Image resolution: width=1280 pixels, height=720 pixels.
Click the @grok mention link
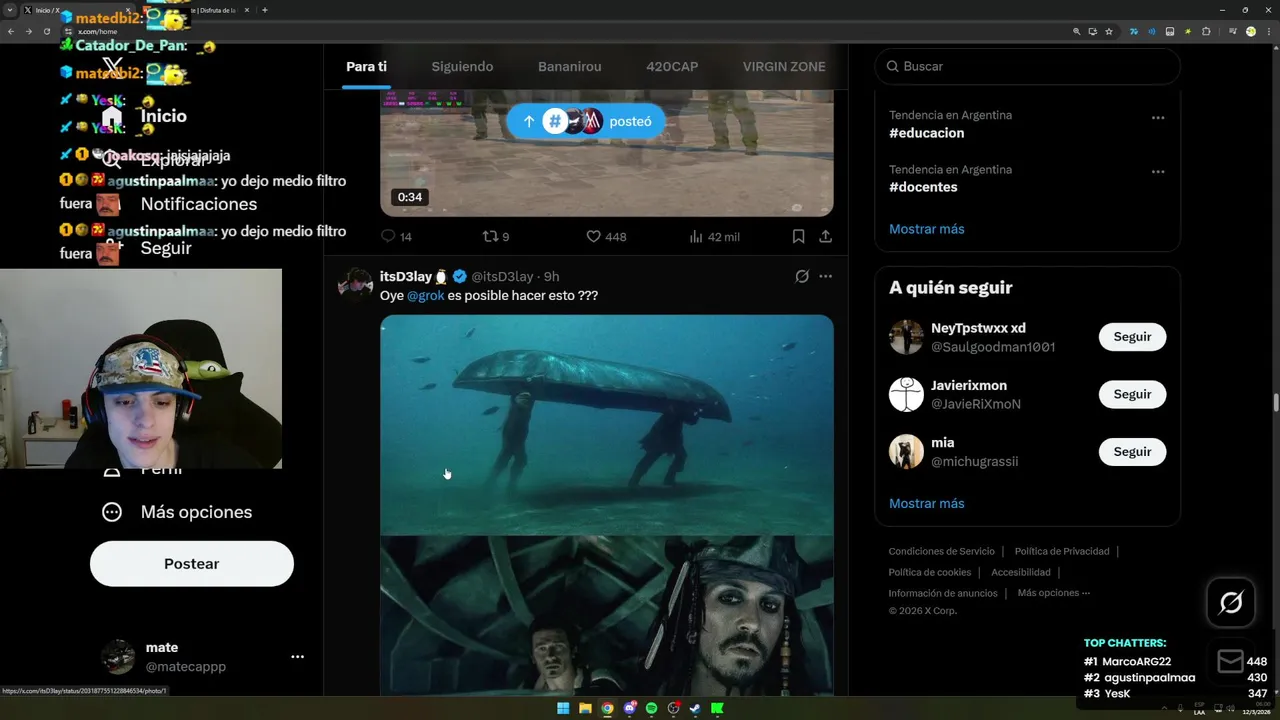tap(425, 296)
